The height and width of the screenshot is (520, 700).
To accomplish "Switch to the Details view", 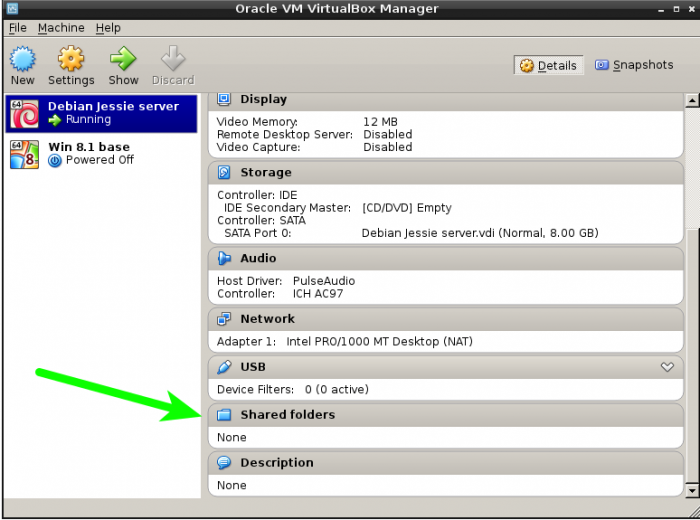I will pos(549,65).
